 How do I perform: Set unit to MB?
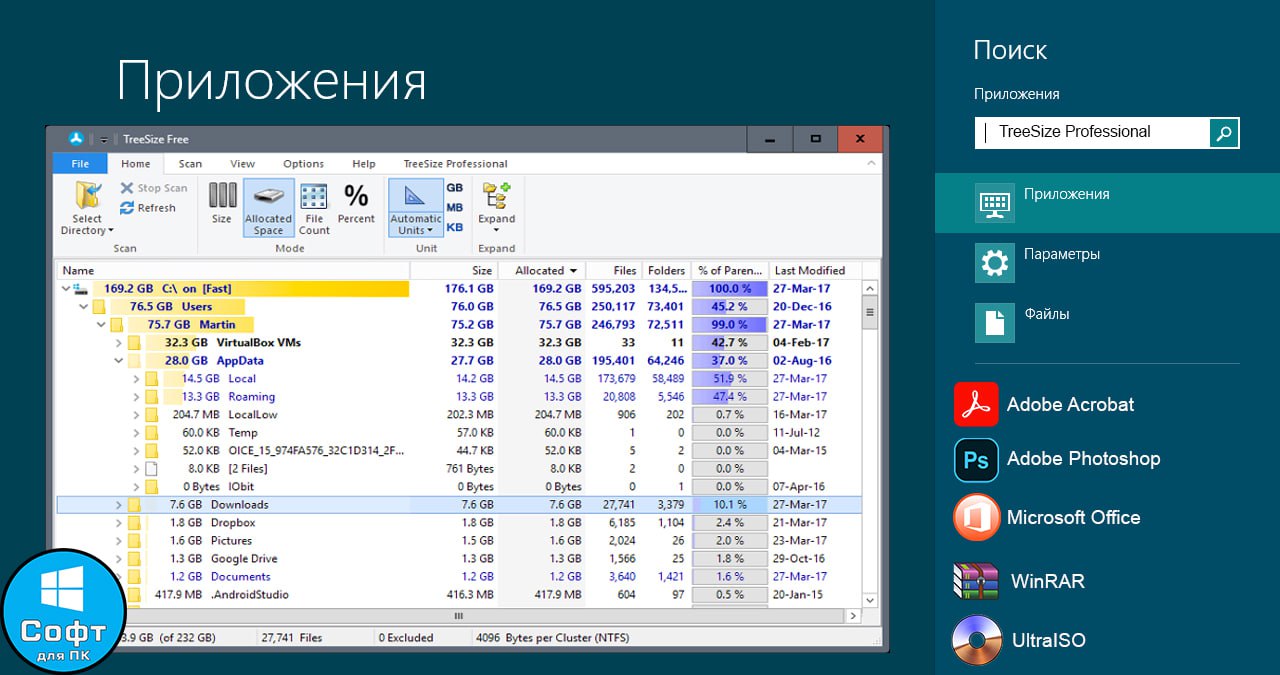pyautogui.click(x=455, y=208)
